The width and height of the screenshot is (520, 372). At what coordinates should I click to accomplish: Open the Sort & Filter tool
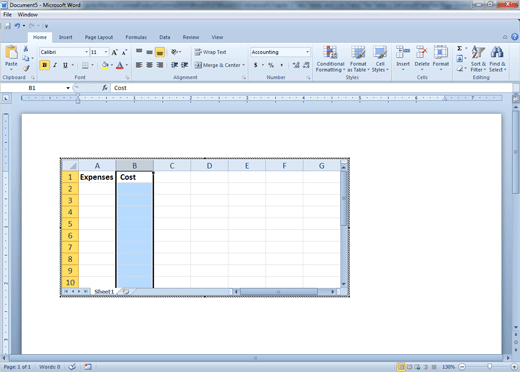click(x=478, y=59)
